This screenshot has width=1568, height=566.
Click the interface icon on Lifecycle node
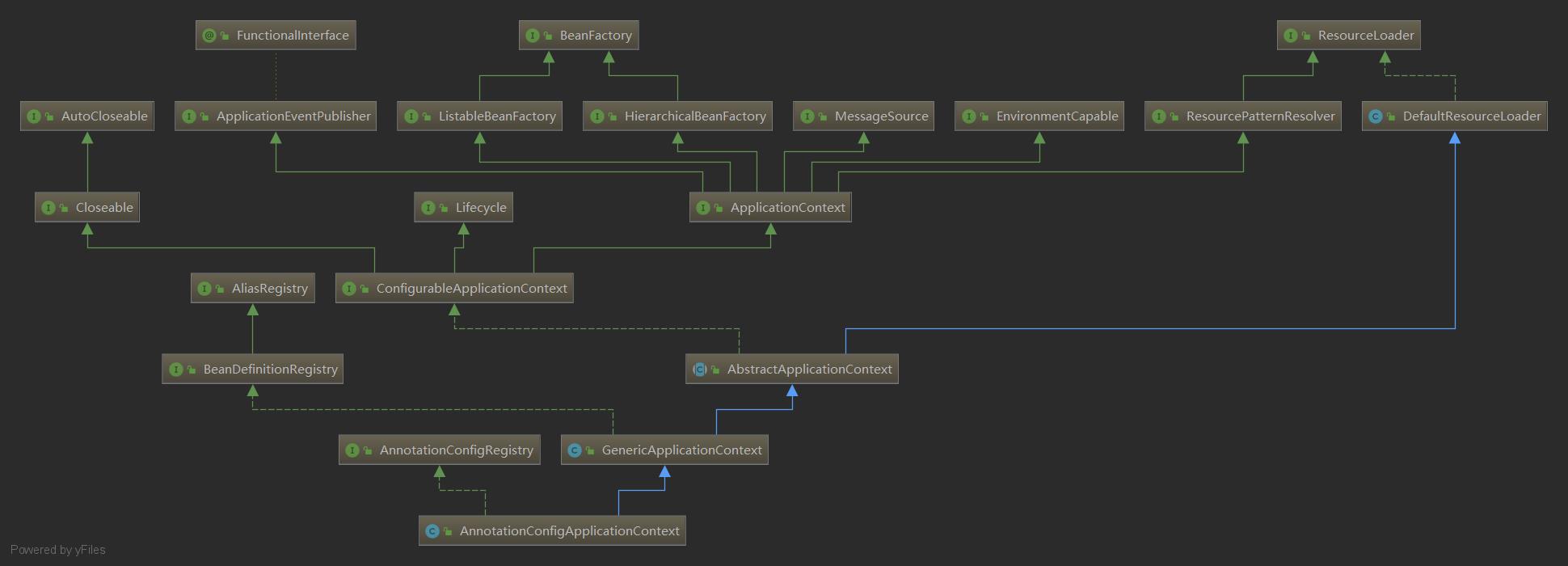428,208
